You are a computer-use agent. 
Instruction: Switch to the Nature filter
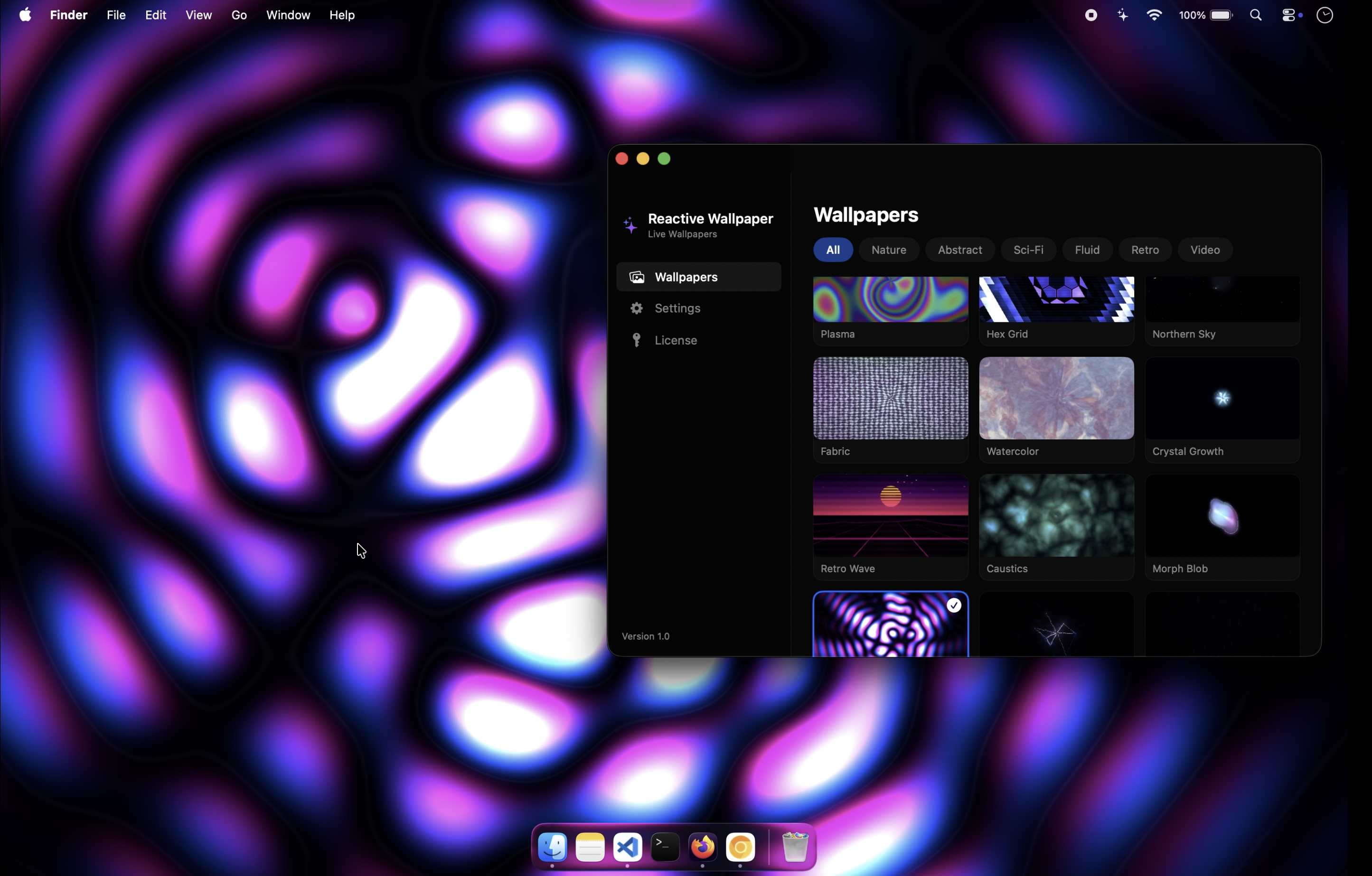tap(888, 250)
